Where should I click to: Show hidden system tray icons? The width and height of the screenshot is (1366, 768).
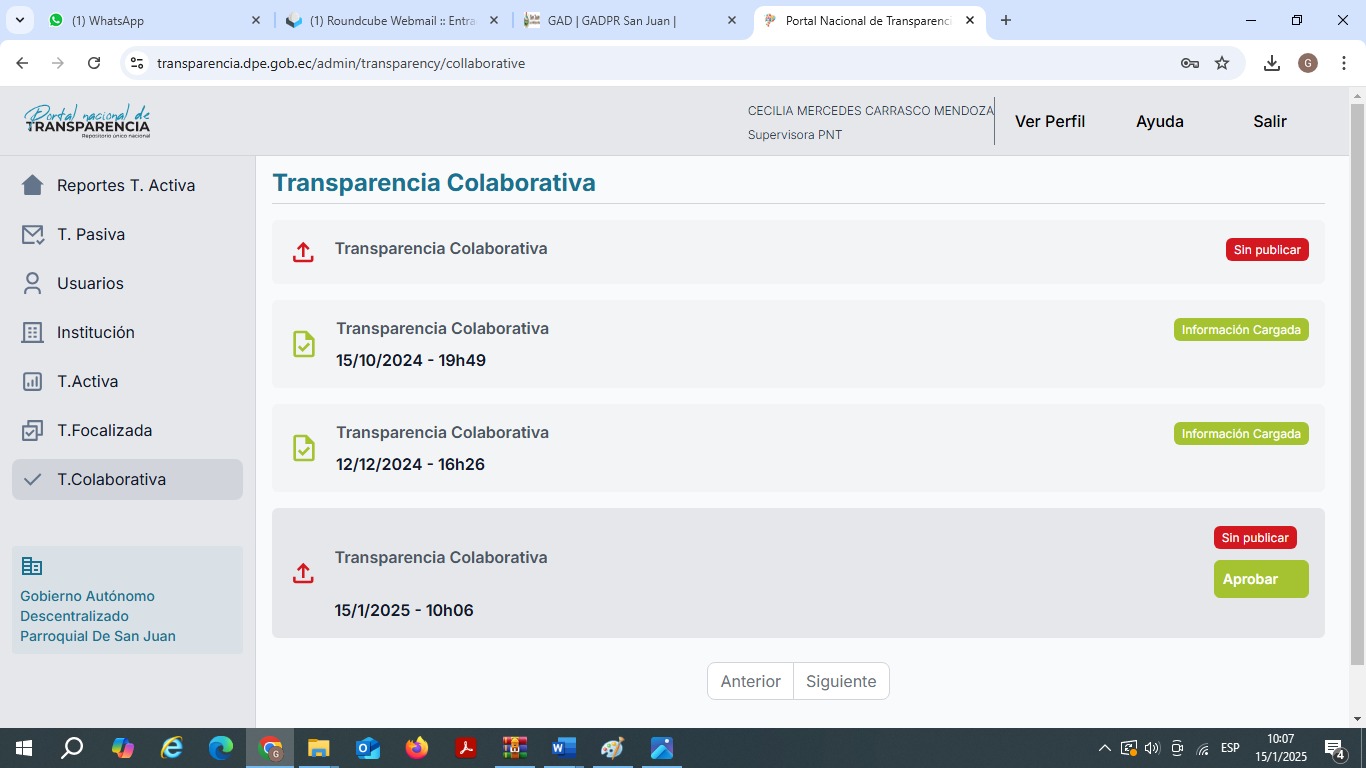click(1104, 748)
